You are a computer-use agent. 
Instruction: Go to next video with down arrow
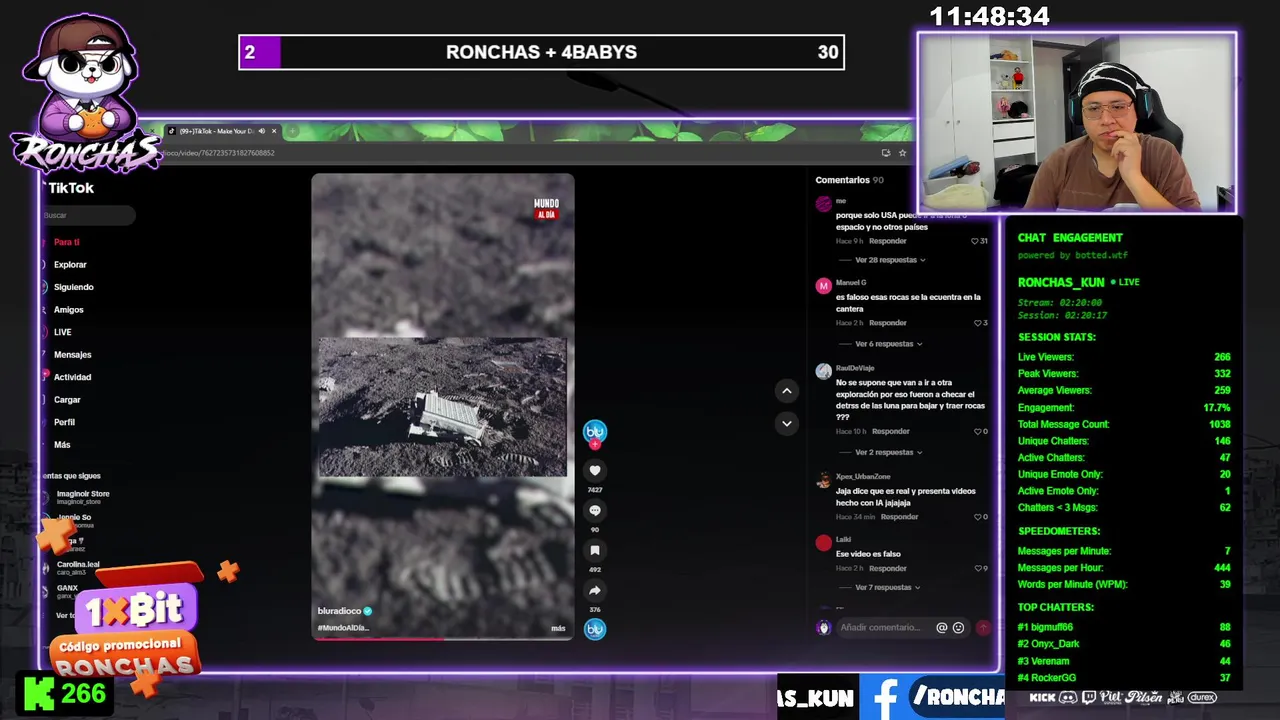click(786, 423)
